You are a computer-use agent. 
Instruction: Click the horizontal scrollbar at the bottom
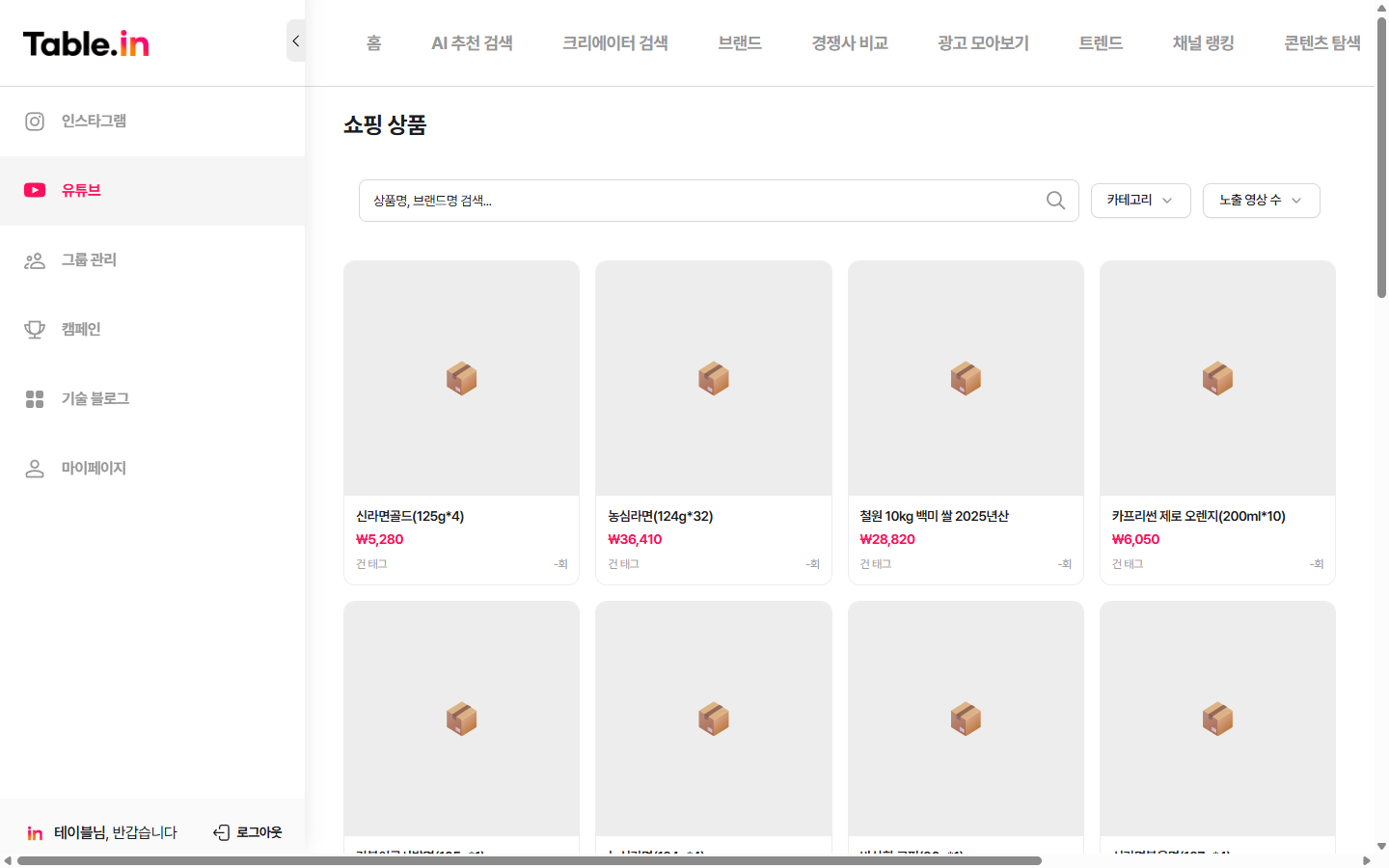click(529, 860)
